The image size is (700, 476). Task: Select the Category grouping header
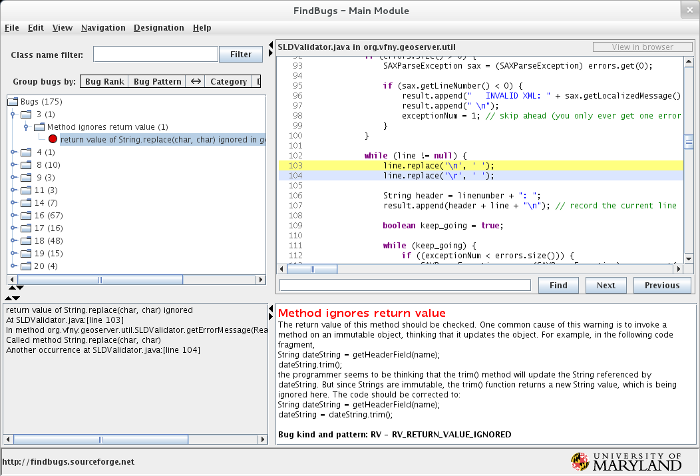click(x=229, y=82)
